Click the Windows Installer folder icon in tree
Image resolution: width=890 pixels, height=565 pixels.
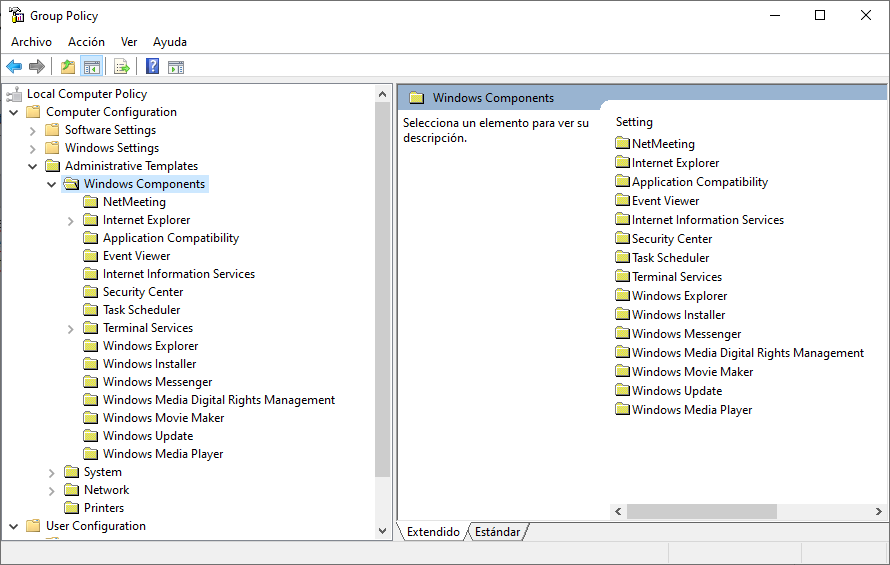pyautogui.click(x=90, y=364)
